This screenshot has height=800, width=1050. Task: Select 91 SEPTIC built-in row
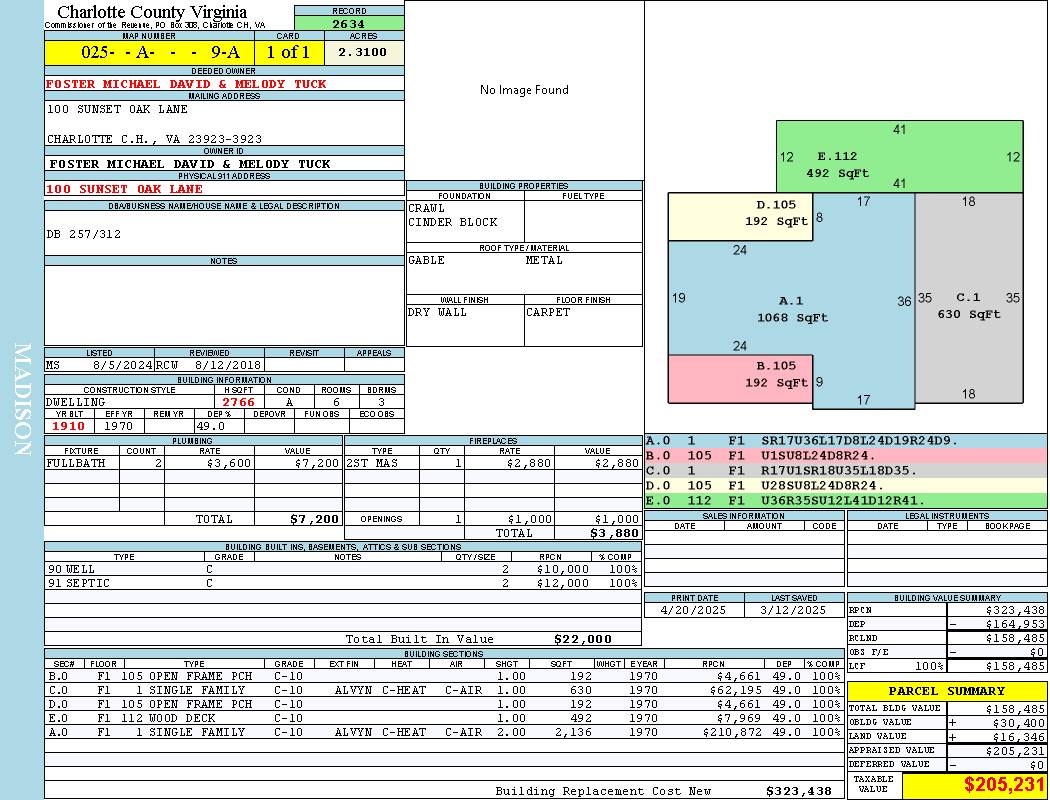coord(343,584)
